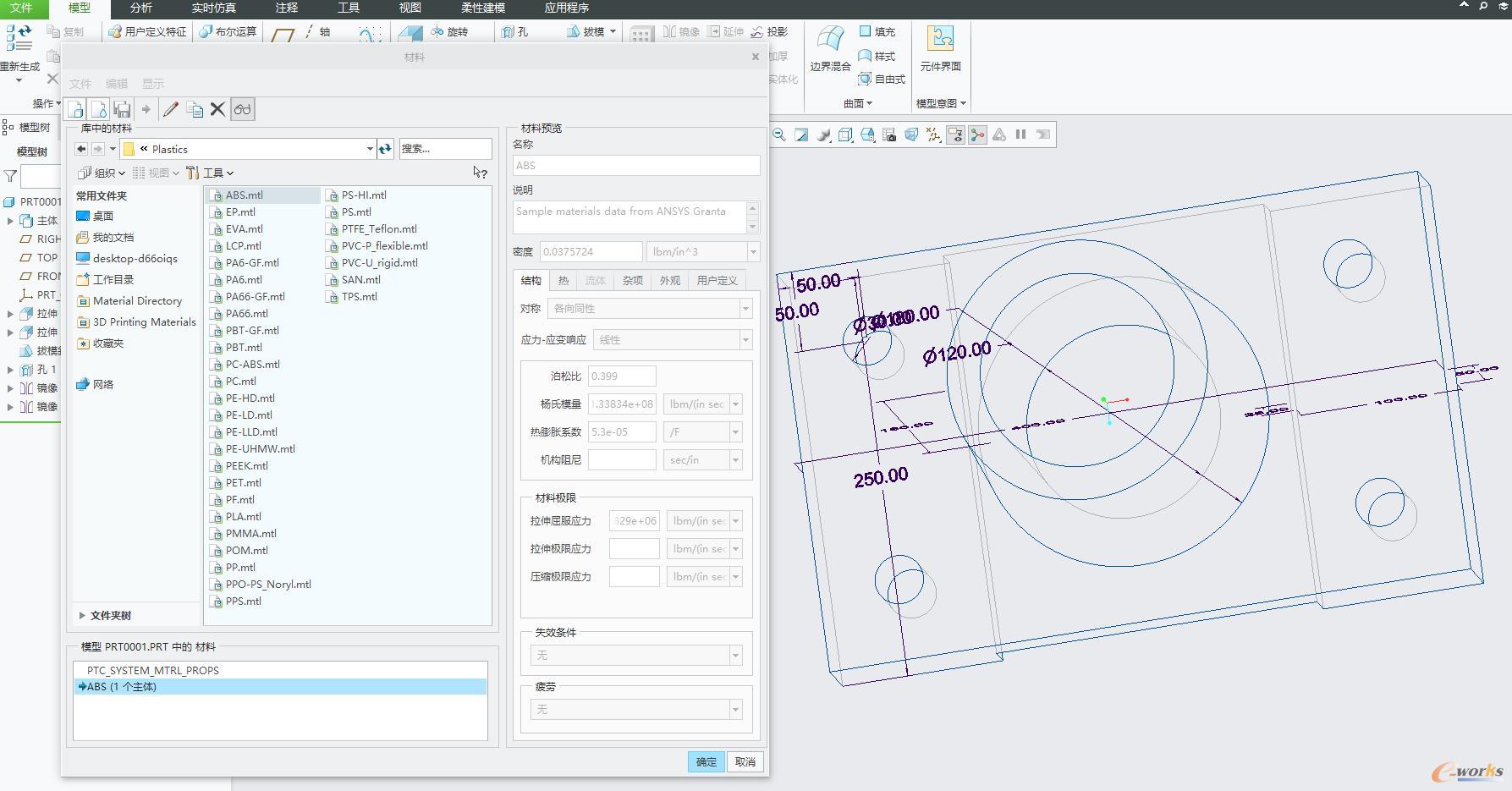1512x791 pixels.
Task: Open the Draft (拔模) dropdown arrow
Action: (613, 32)
